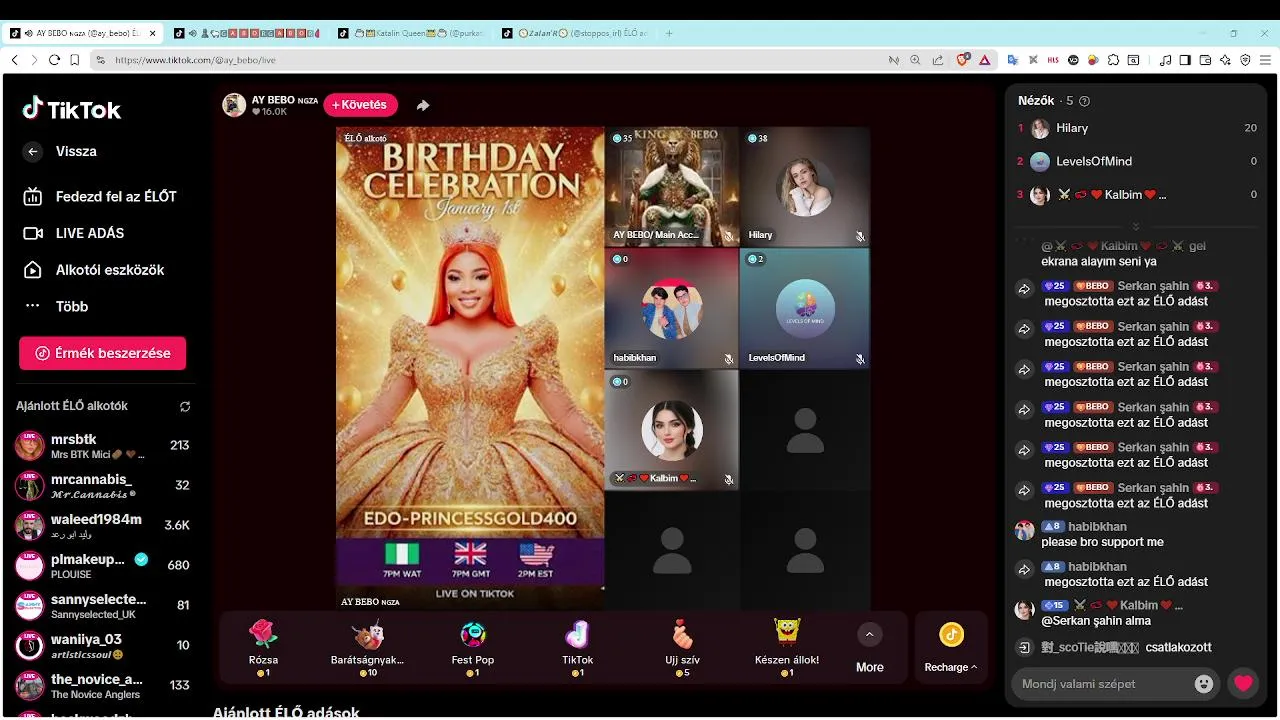Select viewer LevelsOfMind in the Nézők ranking
Screen dimensions: 1280x720
click(1138, 161)
